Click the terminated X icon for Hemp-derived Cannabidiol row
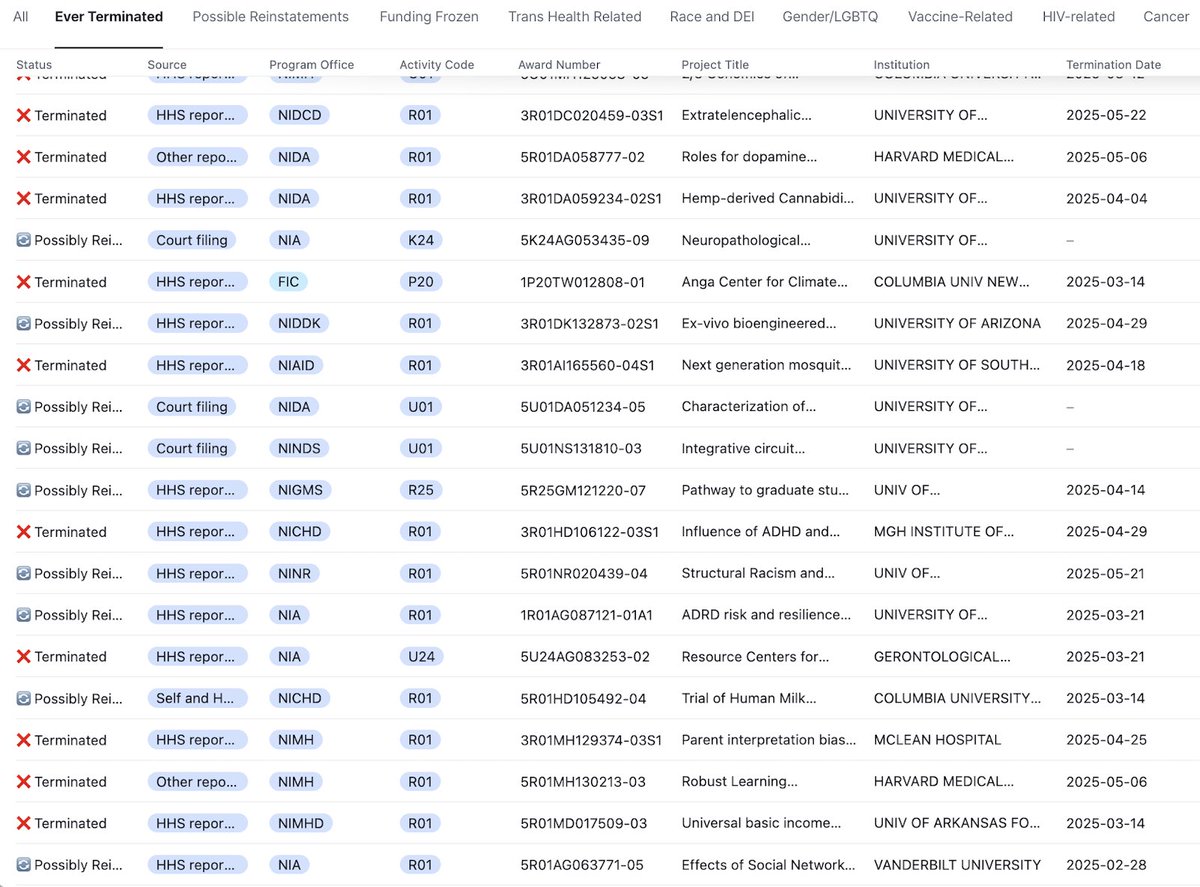Screen dimensions: 1200x887 pos(24,199)
